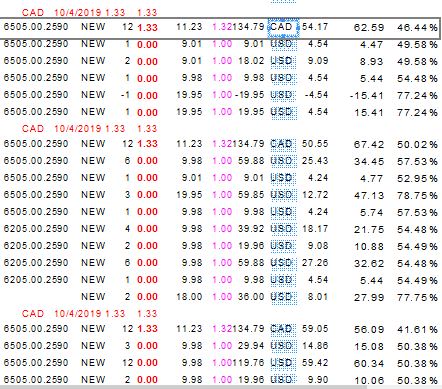Screen dimensions: 442x389
Task: Click the 41.61 % cell
Action: 417,329
